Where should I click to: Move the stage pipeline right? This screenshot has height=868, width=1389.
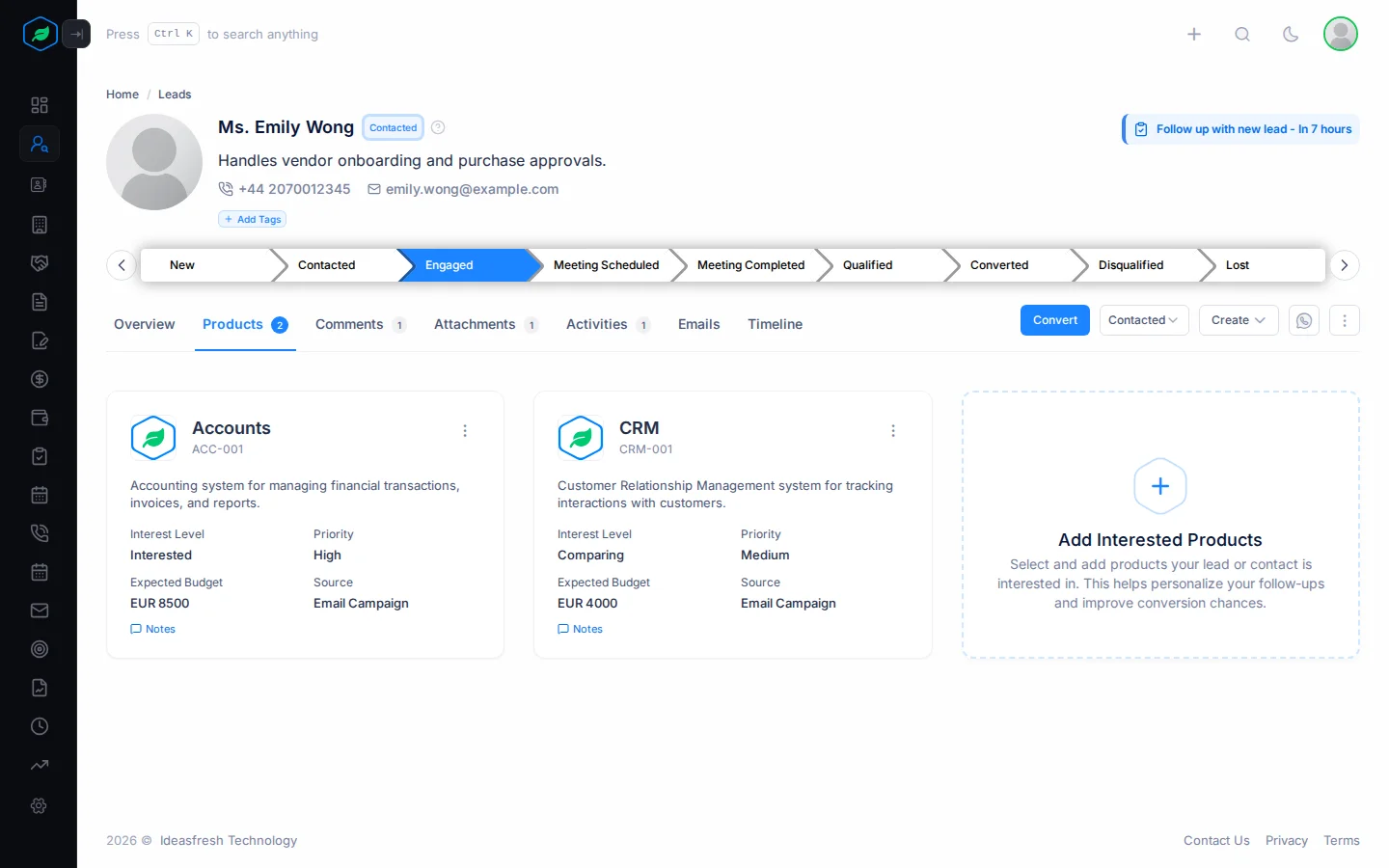pyautogui.click(x=1345, y=265)
